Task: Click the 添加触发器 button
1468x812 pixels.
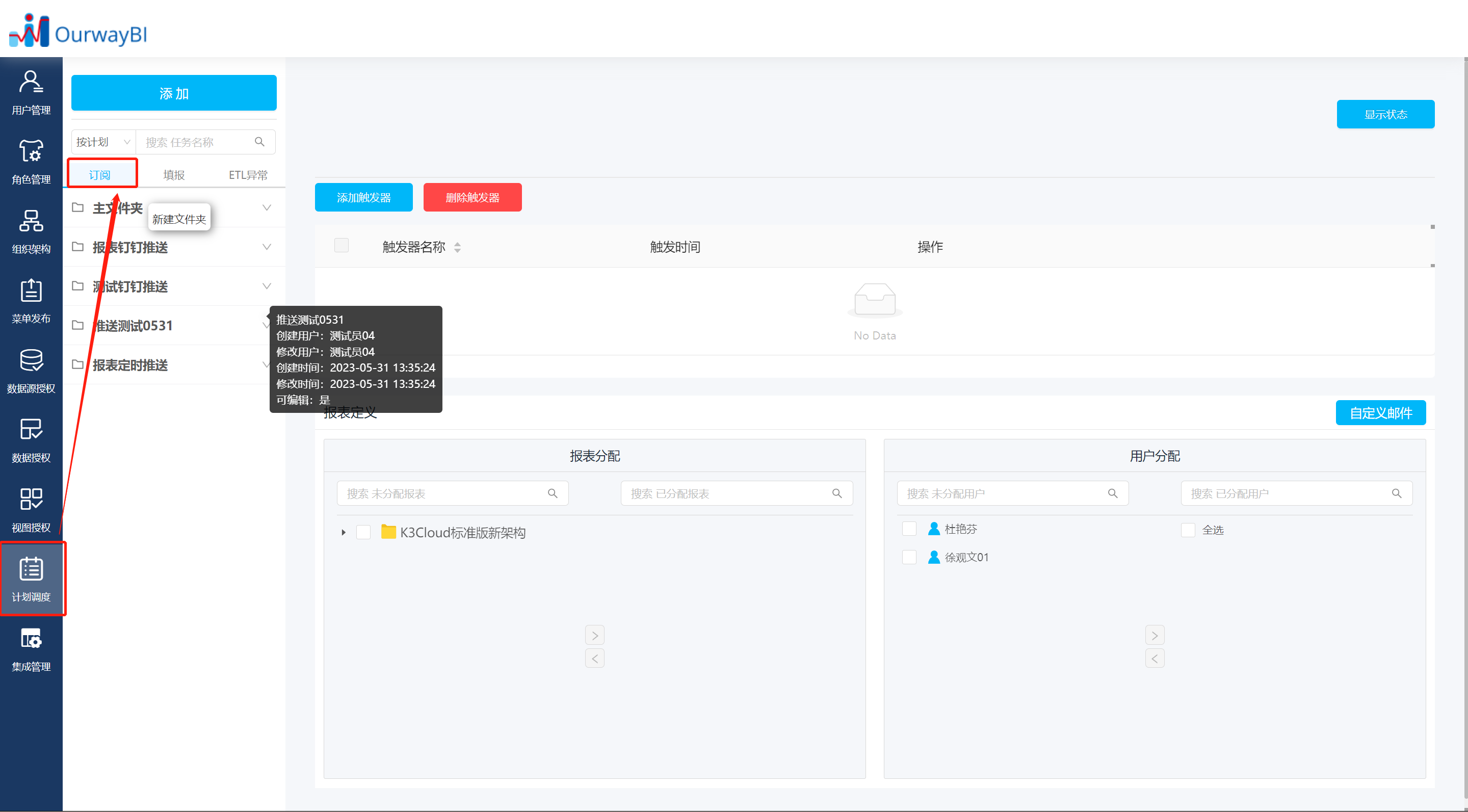Action: (363, 197)
